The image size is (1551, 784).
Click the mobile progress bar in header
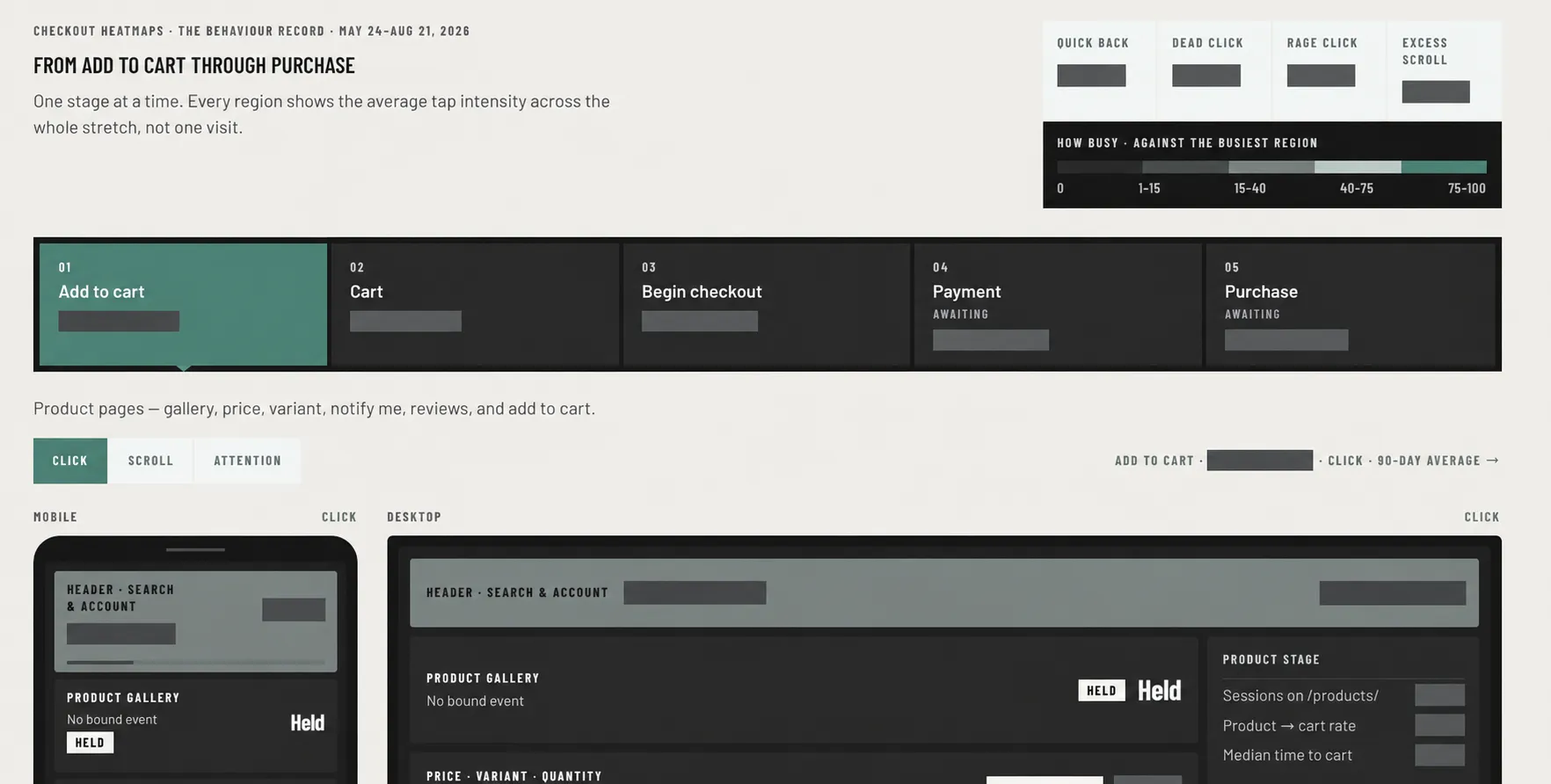pos(195,662)
